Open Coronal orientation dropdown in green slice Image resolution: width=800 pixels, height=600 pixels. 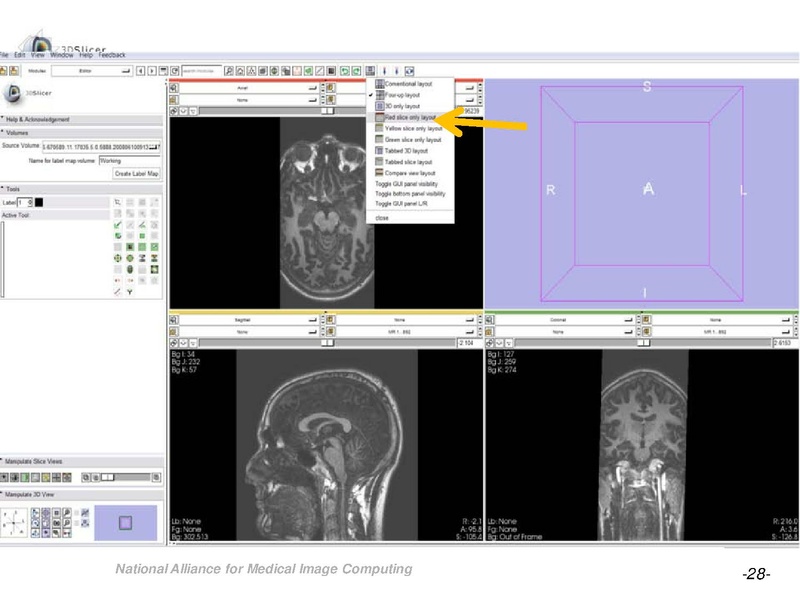[565, 320]
